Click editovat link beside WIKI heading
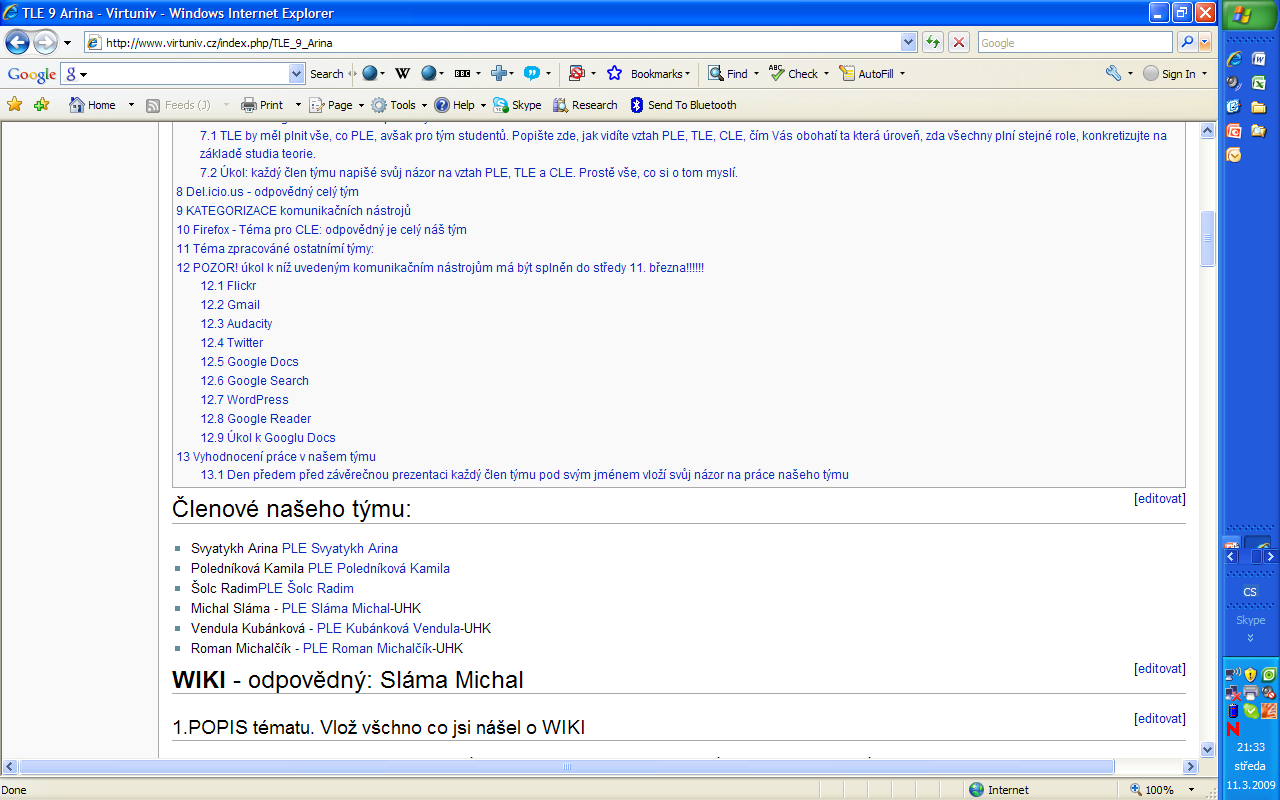 pos(1160,668)
